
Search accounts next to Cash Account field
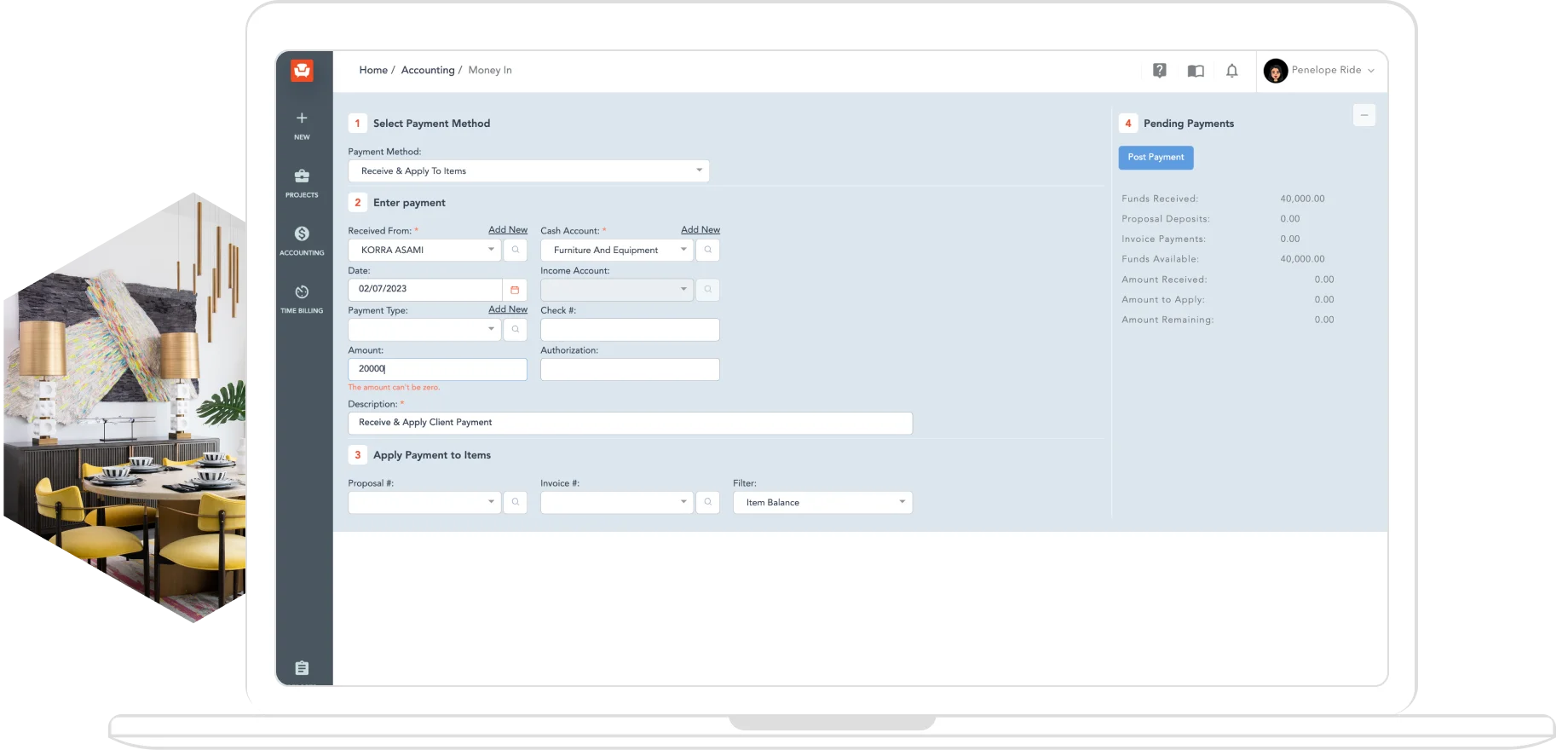(x=708, y=250)
